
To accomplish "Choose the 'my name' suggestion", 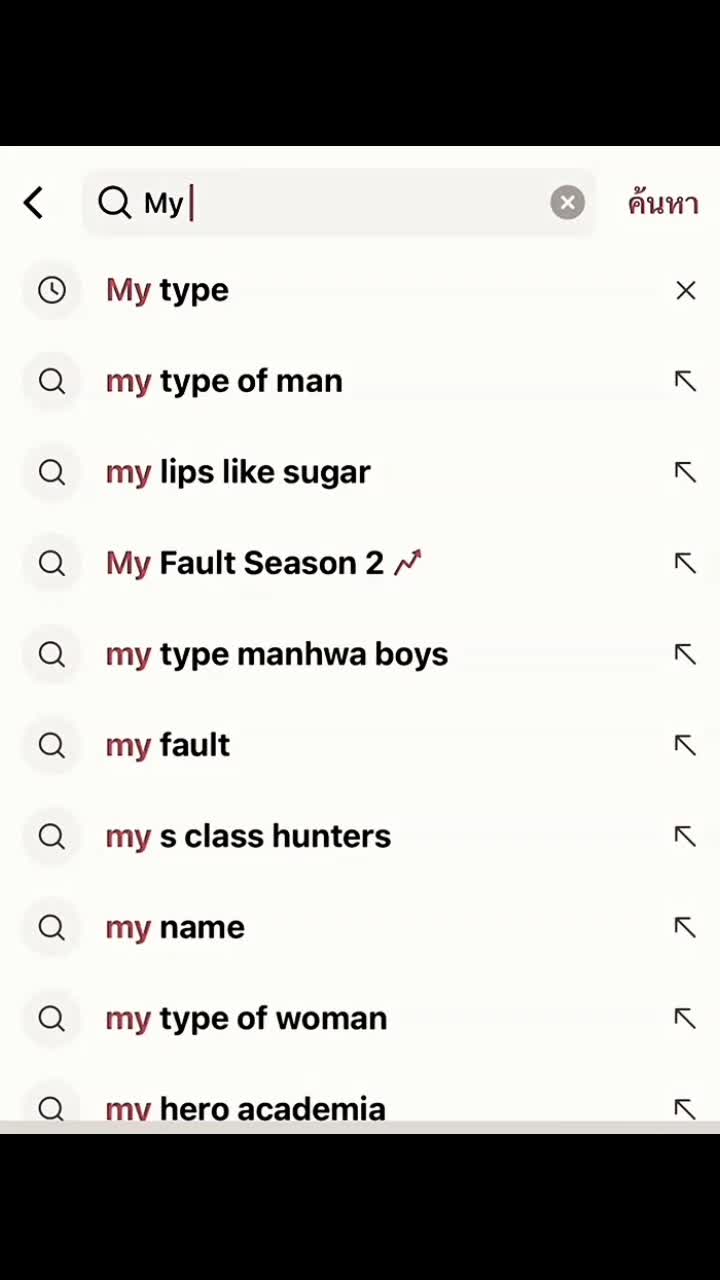I will click(175, 927).
